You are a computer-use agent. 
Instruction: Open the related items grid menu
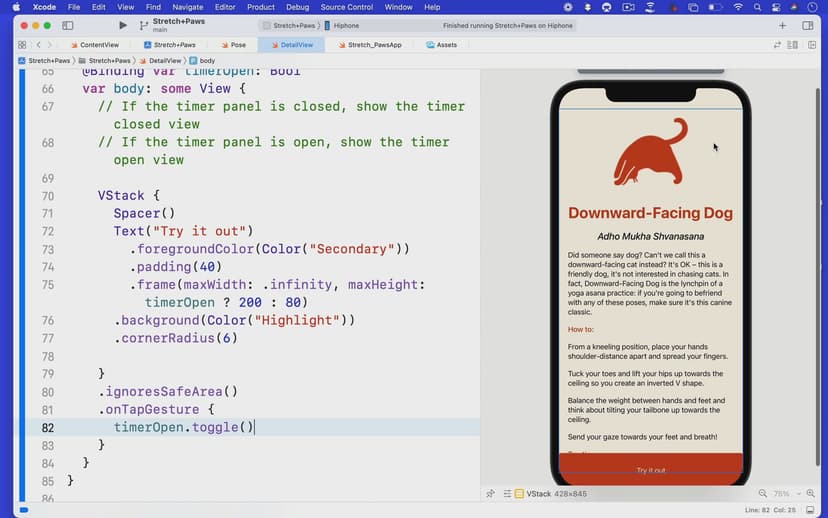coord(22,45)
